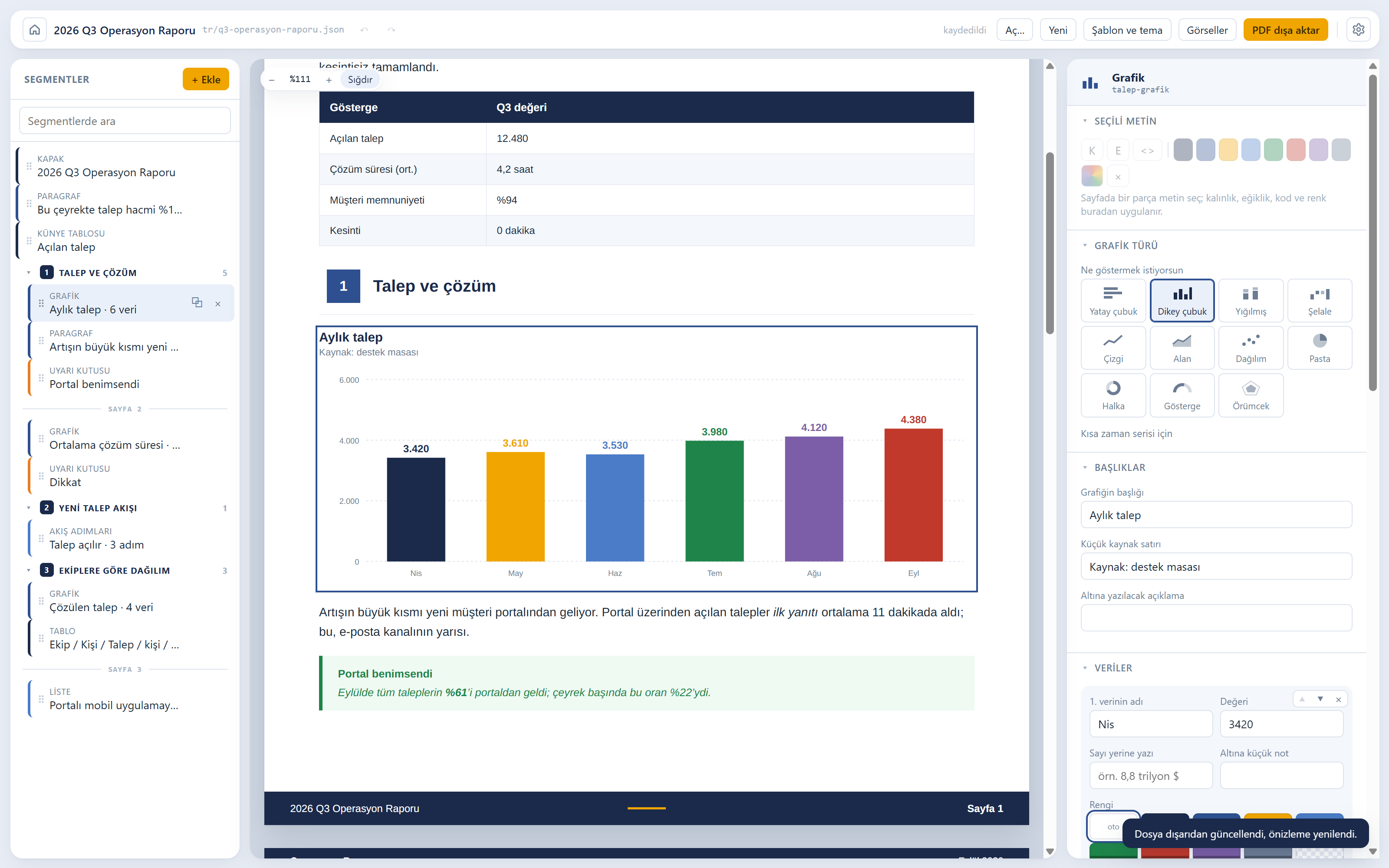The width and height of the screenshot is (1389, 868).
Task: Click the Segmentlerde ara search field
Action: [x=125, y=121]
